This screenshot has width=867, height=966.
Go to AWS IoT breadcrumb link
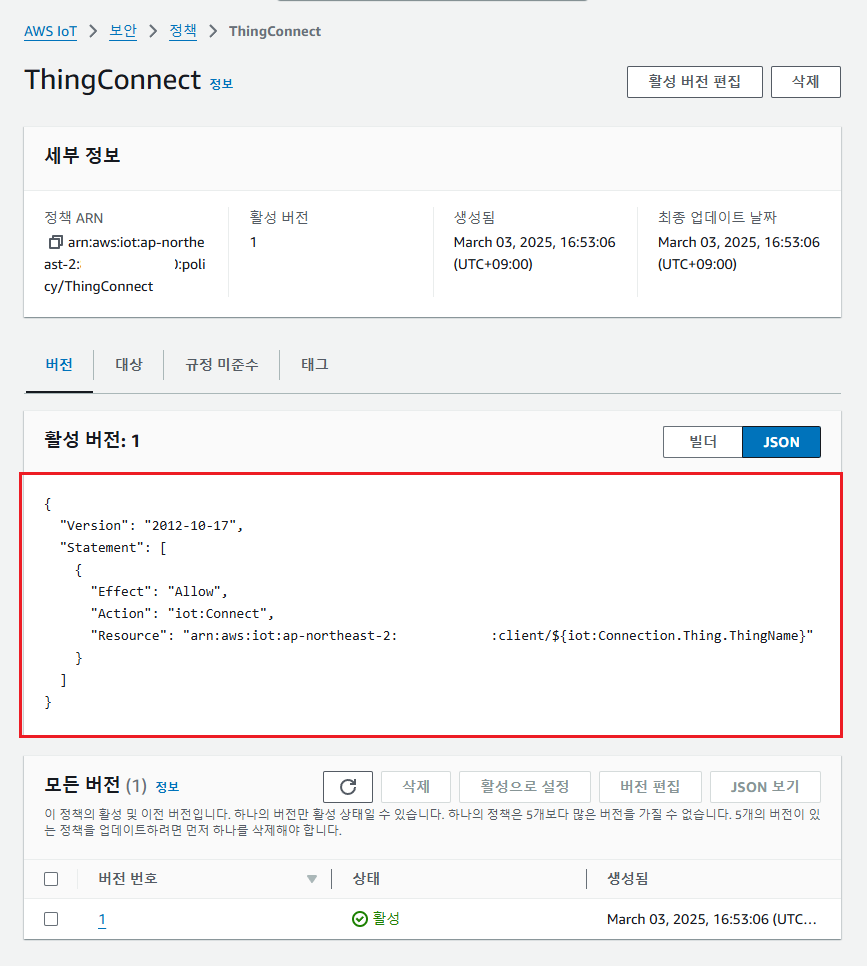(x=51, y=31)
